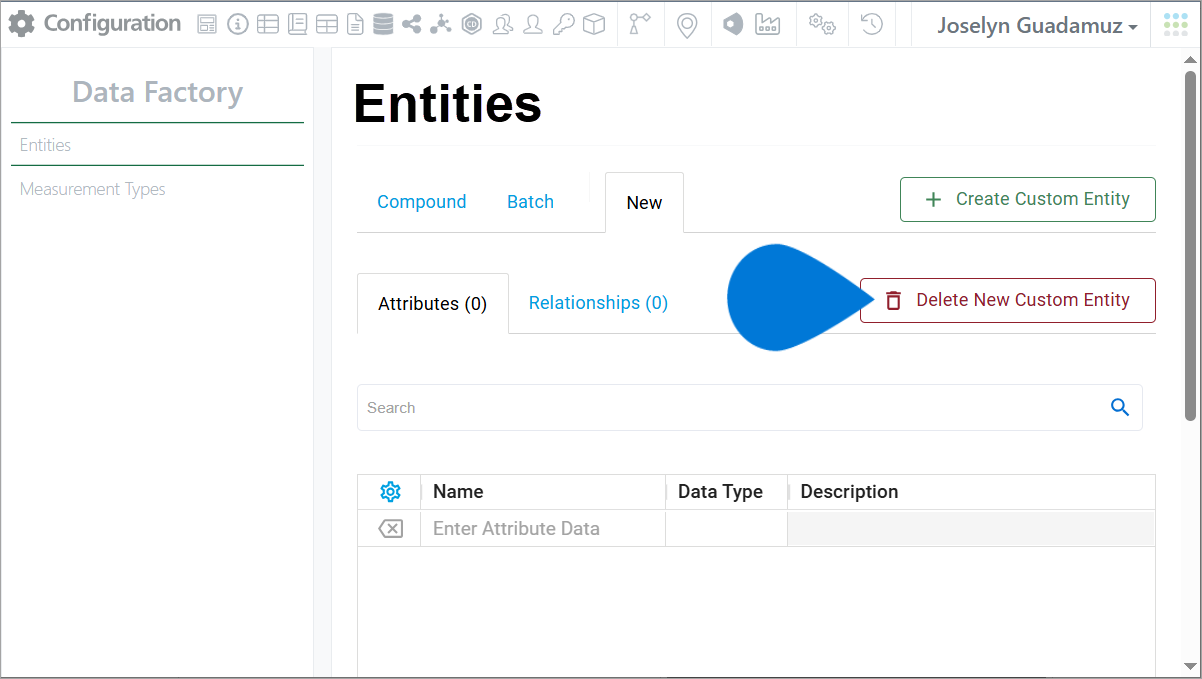
Task: Click the history clock icon
Action: tap(872, 25)
